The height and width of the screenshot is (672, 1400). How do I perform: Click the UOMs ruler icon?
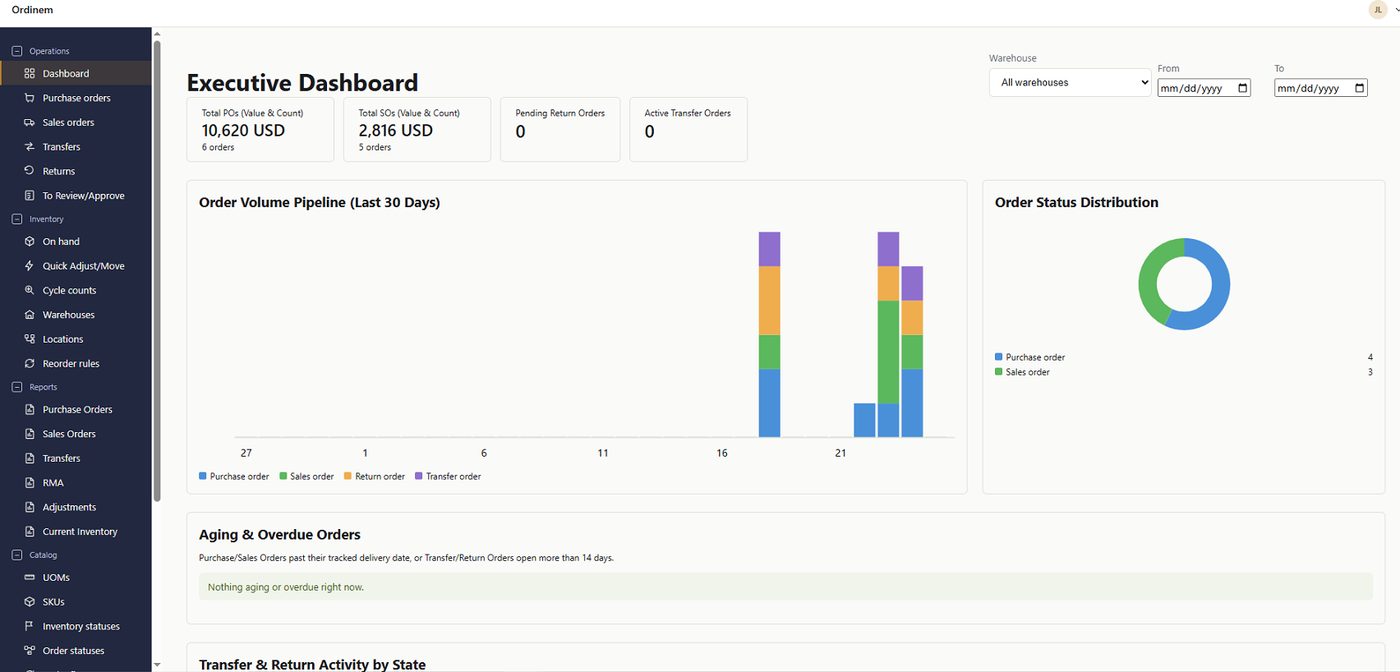pyautogui.click(x=30, y=578)
